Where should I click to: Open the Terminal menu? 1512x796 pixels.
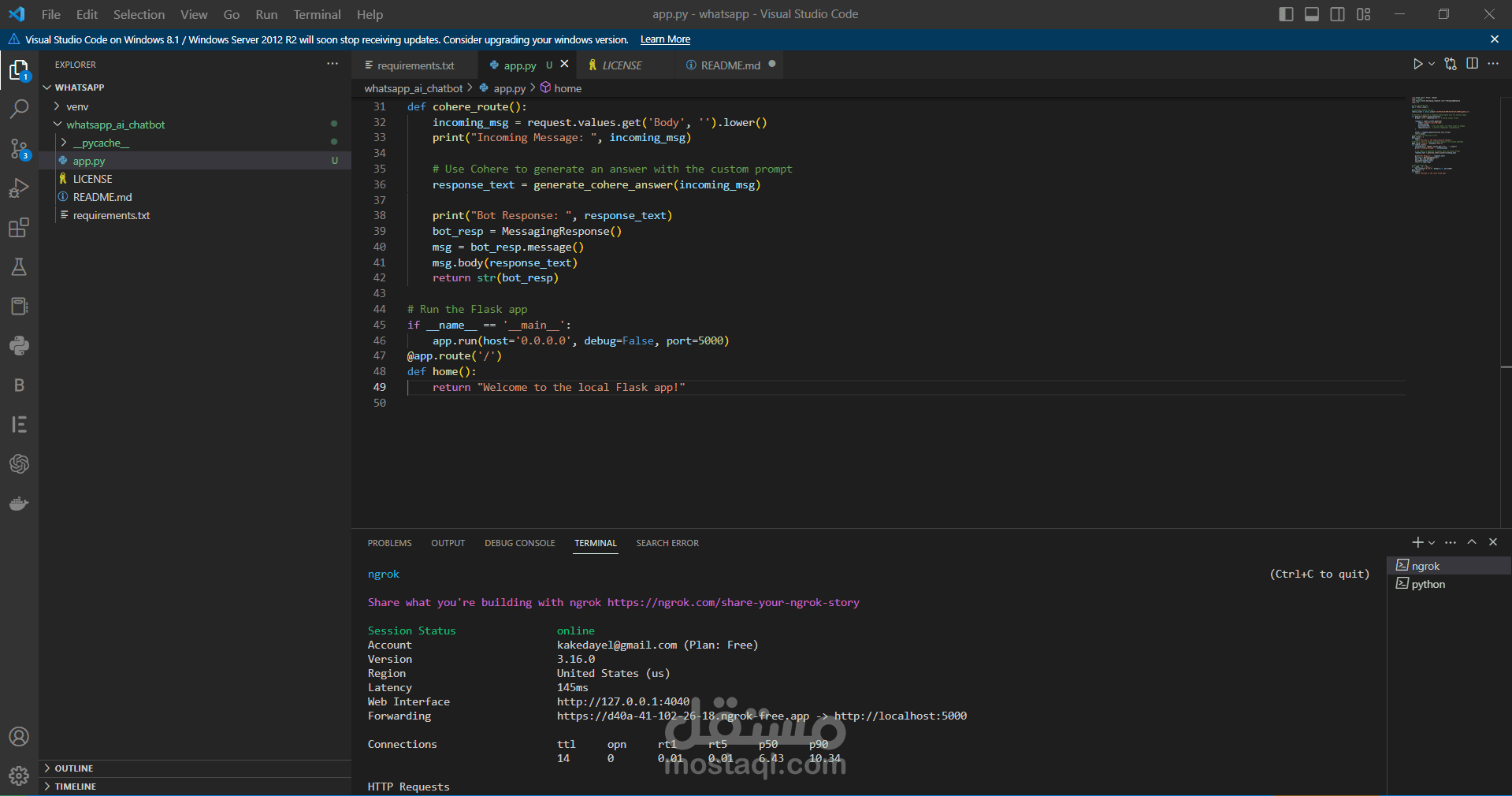point(317,14)
